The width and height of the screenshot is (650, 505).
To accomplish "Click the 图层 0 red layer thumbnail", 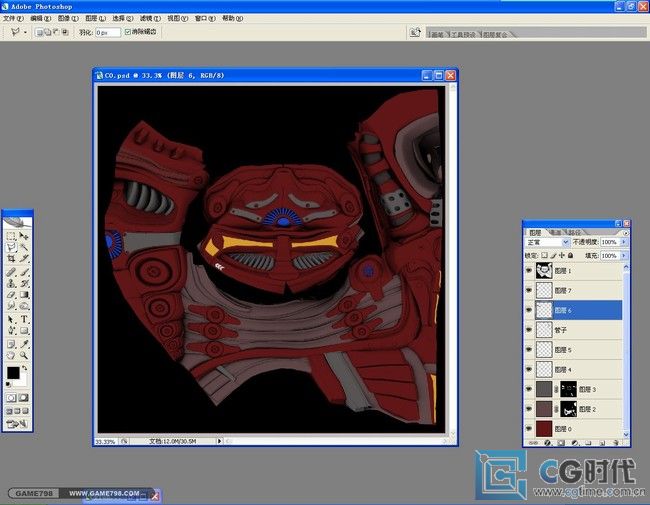I will tap(544, 429).
